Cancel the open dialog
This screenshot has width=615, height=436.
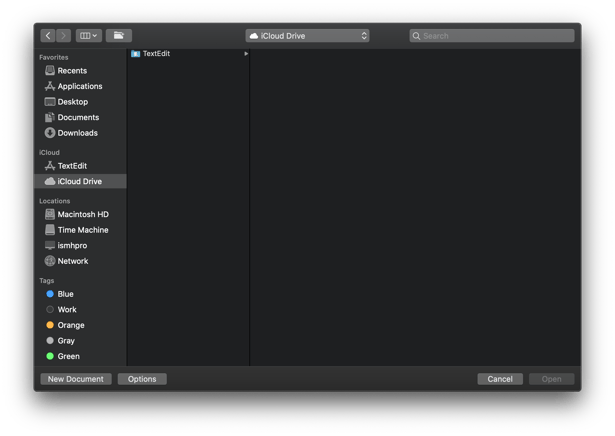point(500,379)
